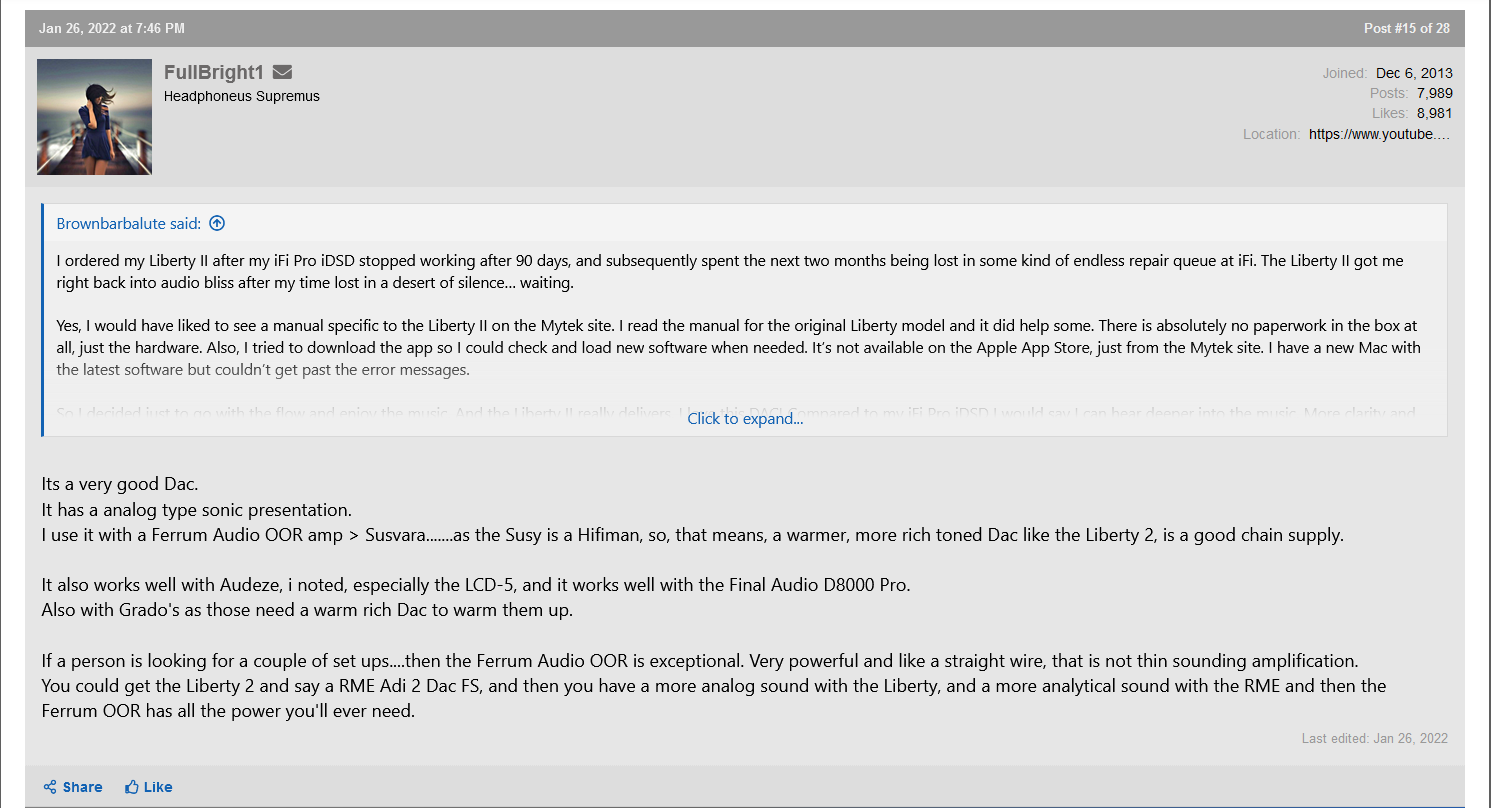Open FullBright1's avatar image
1491x808 pixels.
tap(94, 117)
